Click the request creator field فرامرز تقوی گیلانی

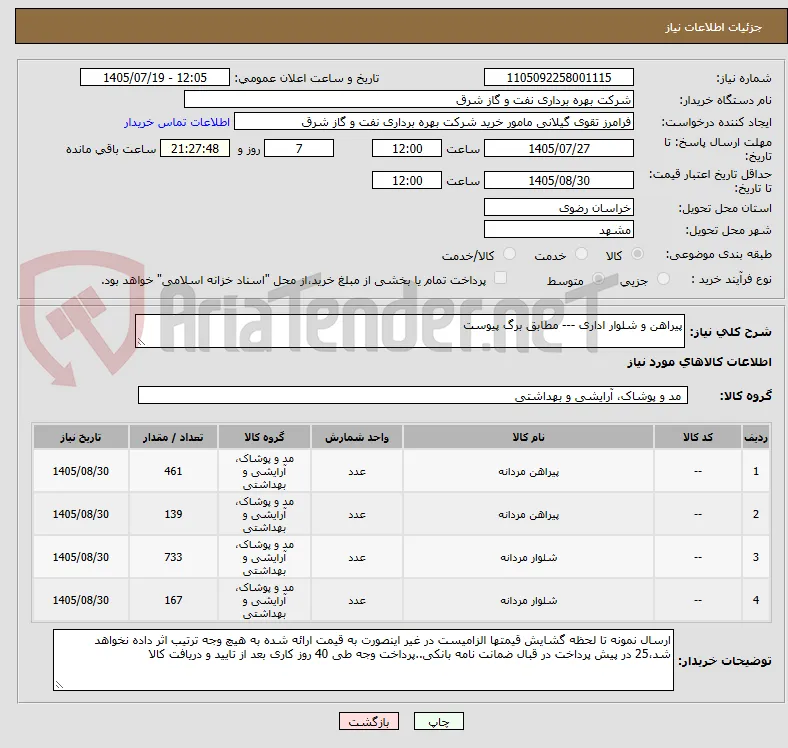pyautogui.click(x=434, y=122)
